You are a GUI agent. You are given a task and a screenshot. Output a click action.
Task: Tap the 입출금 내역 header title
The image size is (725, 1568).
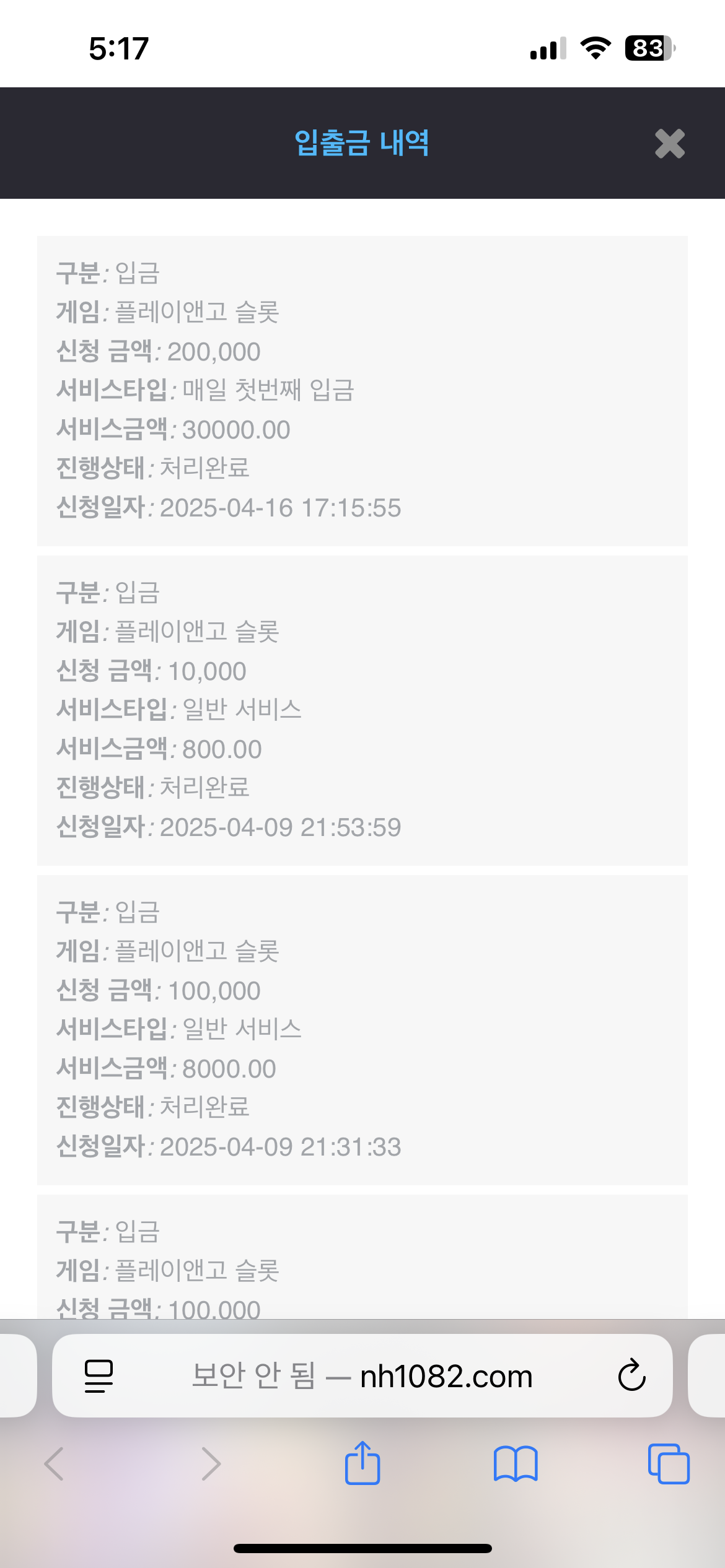(x=362, y=143)
